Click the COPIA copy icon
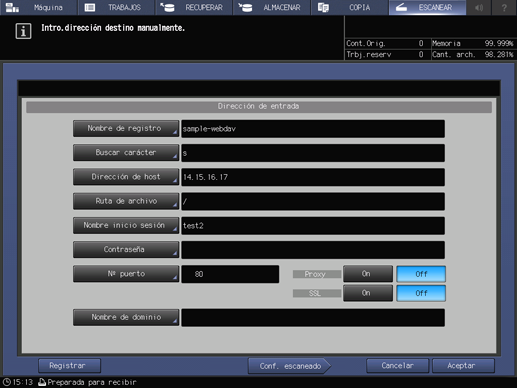Viewport: 517px width, 388px height. click(323, 7)
